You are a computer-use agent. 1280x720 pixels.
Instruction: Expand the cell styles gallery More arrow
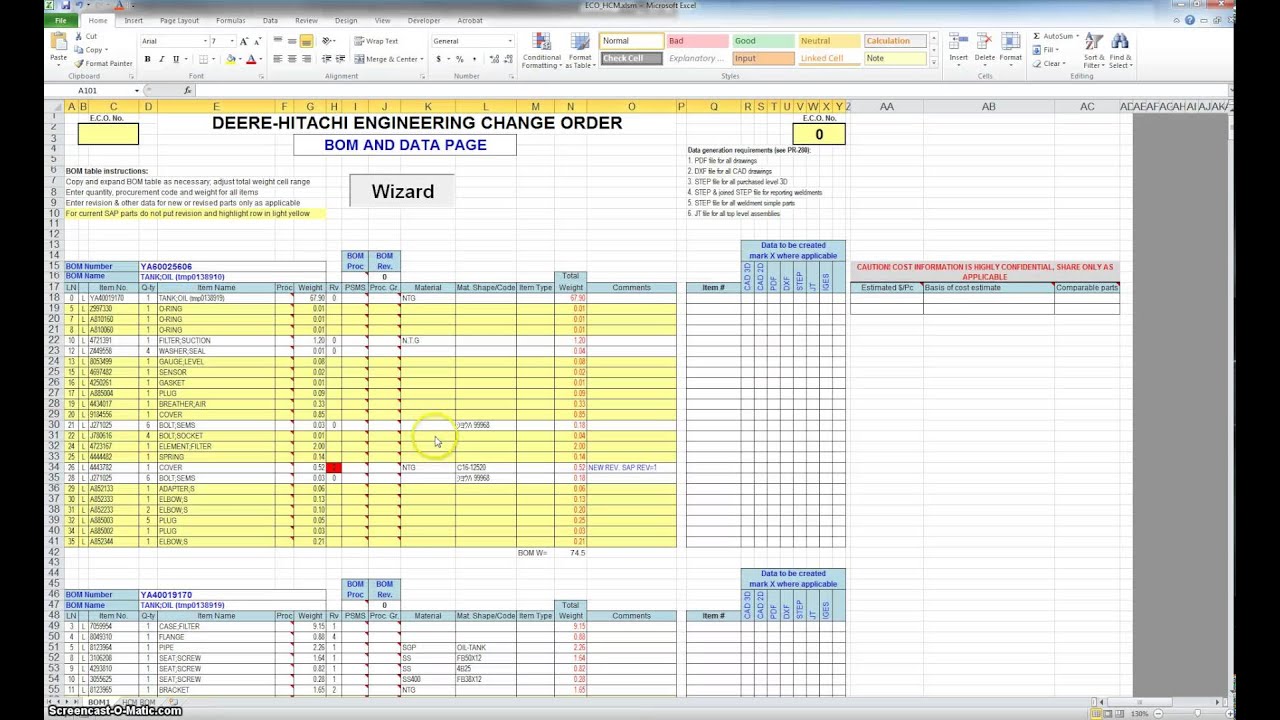click(x=934, y=62)
